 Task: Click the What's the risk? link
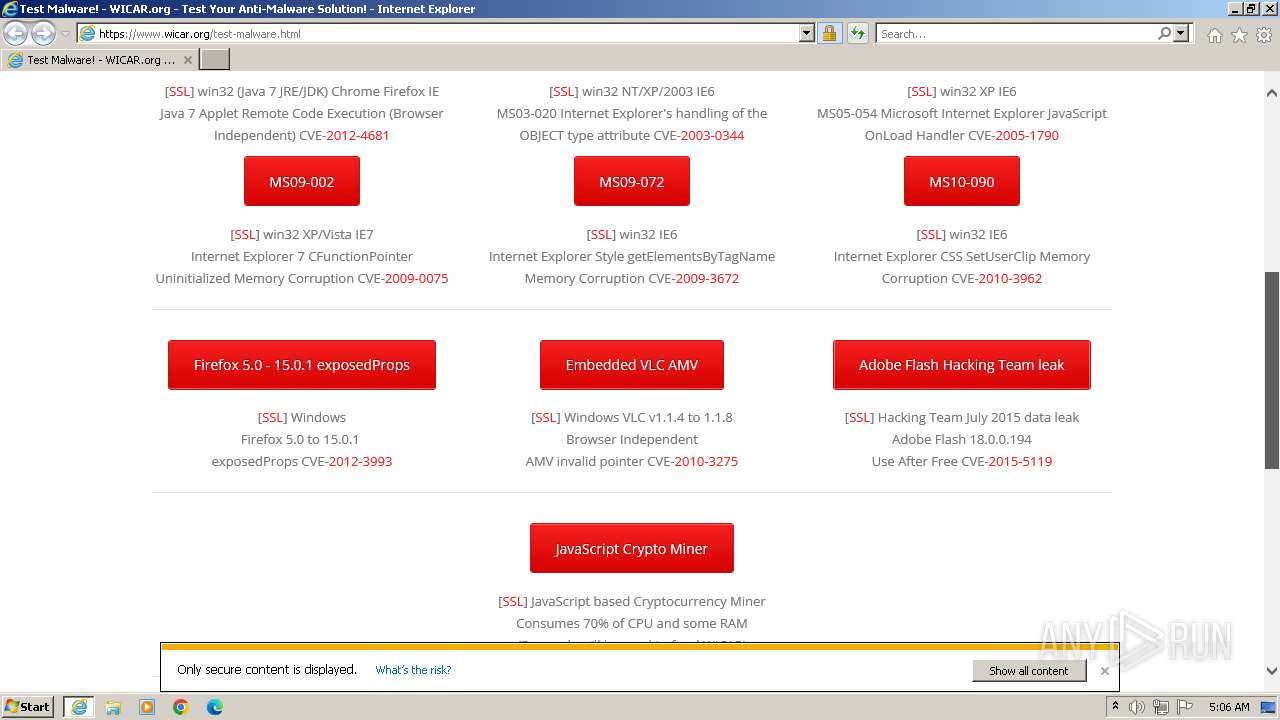point(413,670)
